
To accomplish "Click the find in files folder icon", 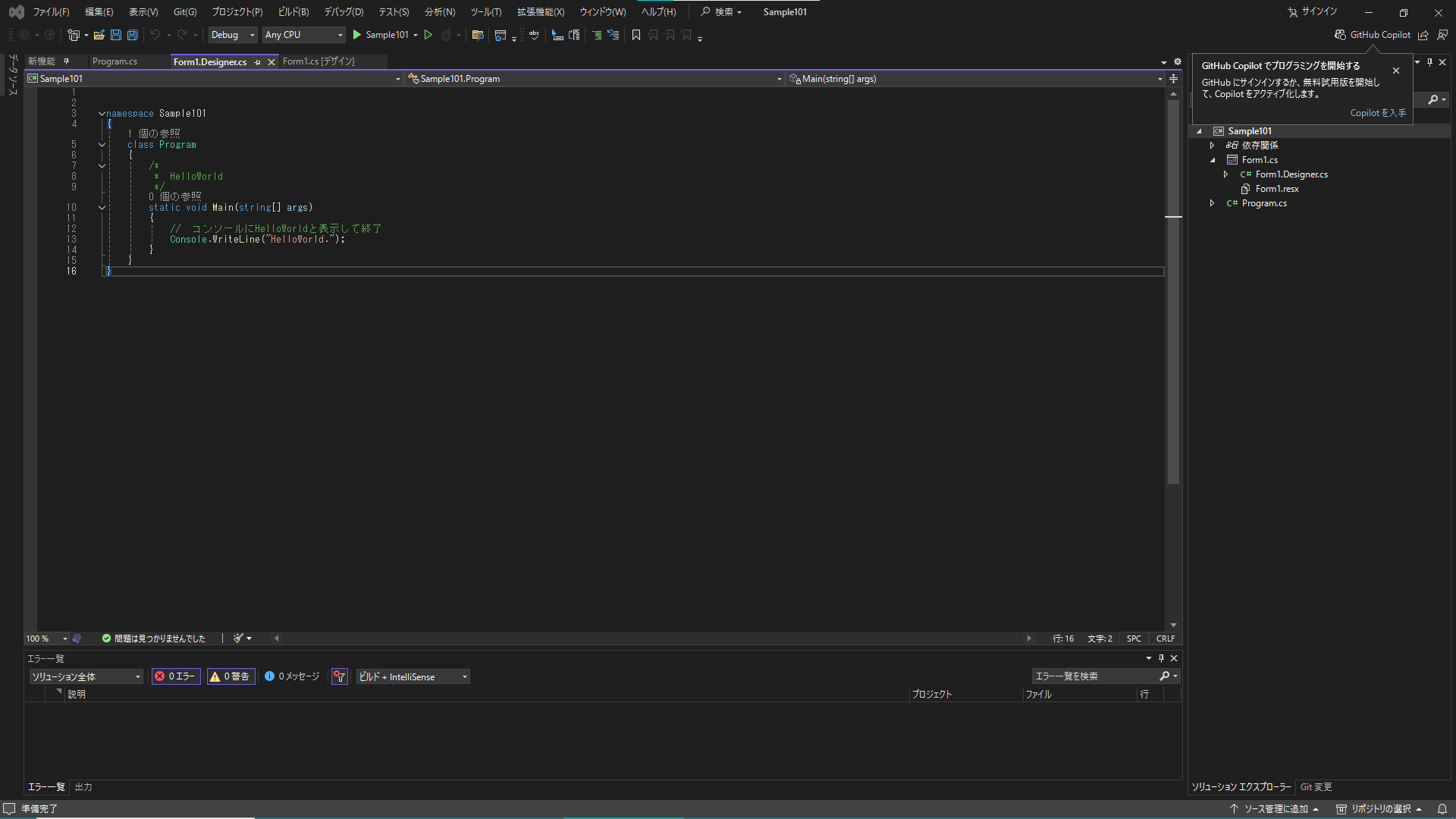I will (x=478, y=35).
